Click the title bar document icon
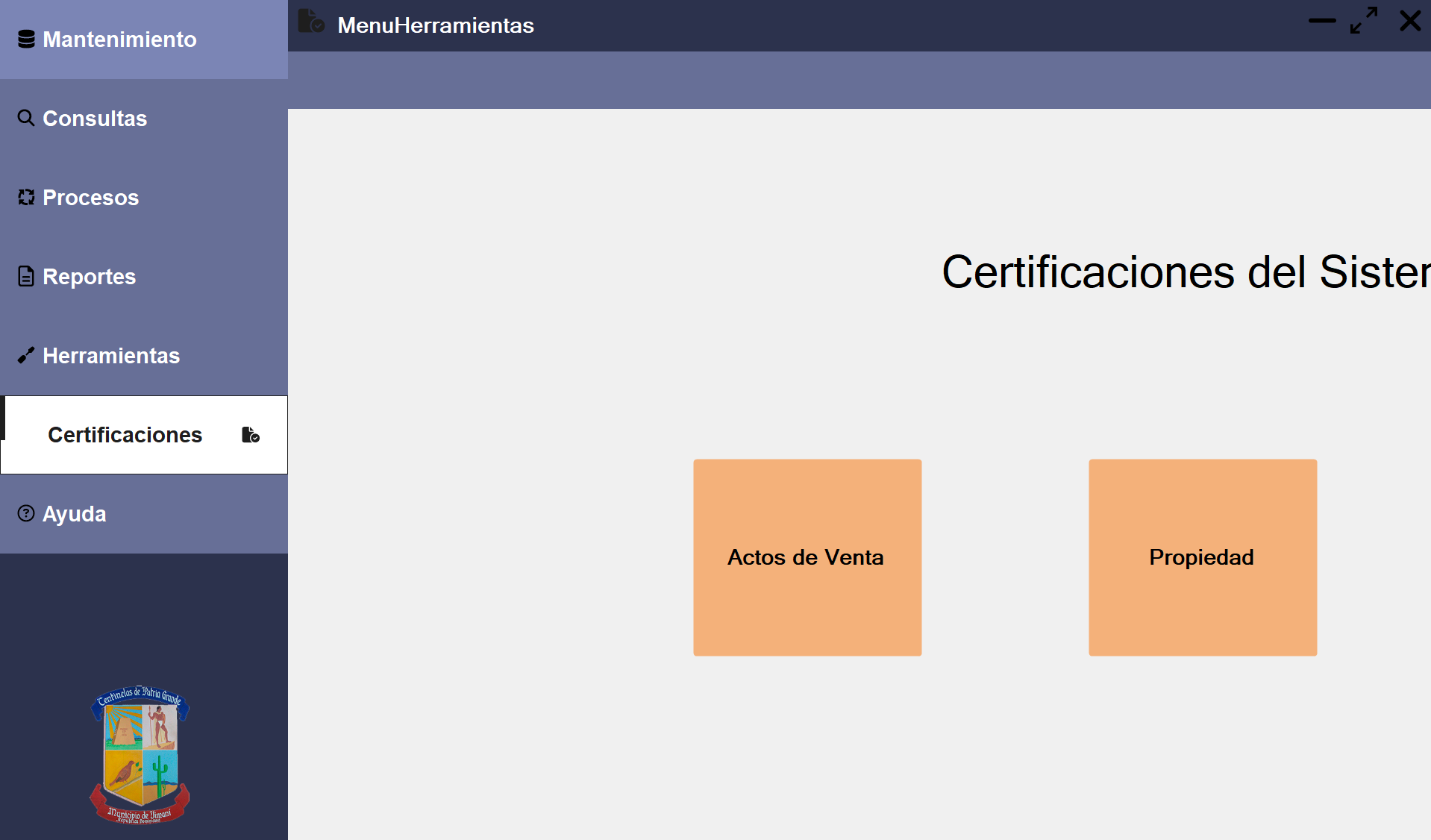 click(x=311, y=21)
